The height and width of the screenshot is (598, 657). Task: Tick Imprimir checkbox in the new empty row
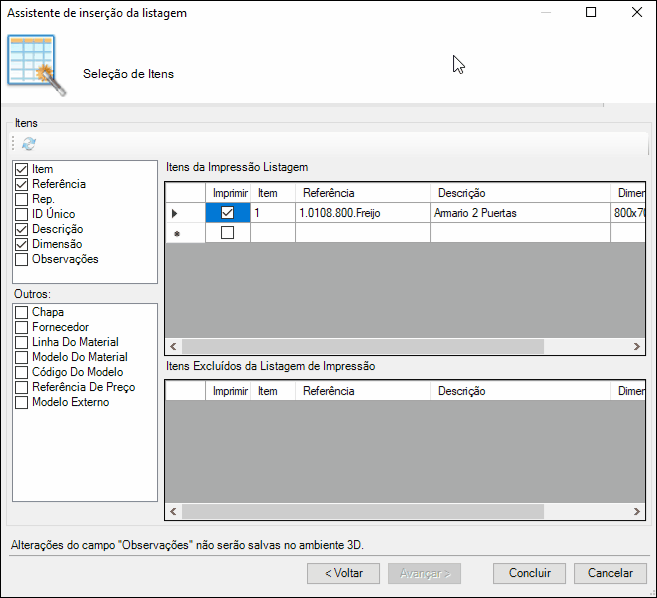pyautogui.click(x=228, y=233)
